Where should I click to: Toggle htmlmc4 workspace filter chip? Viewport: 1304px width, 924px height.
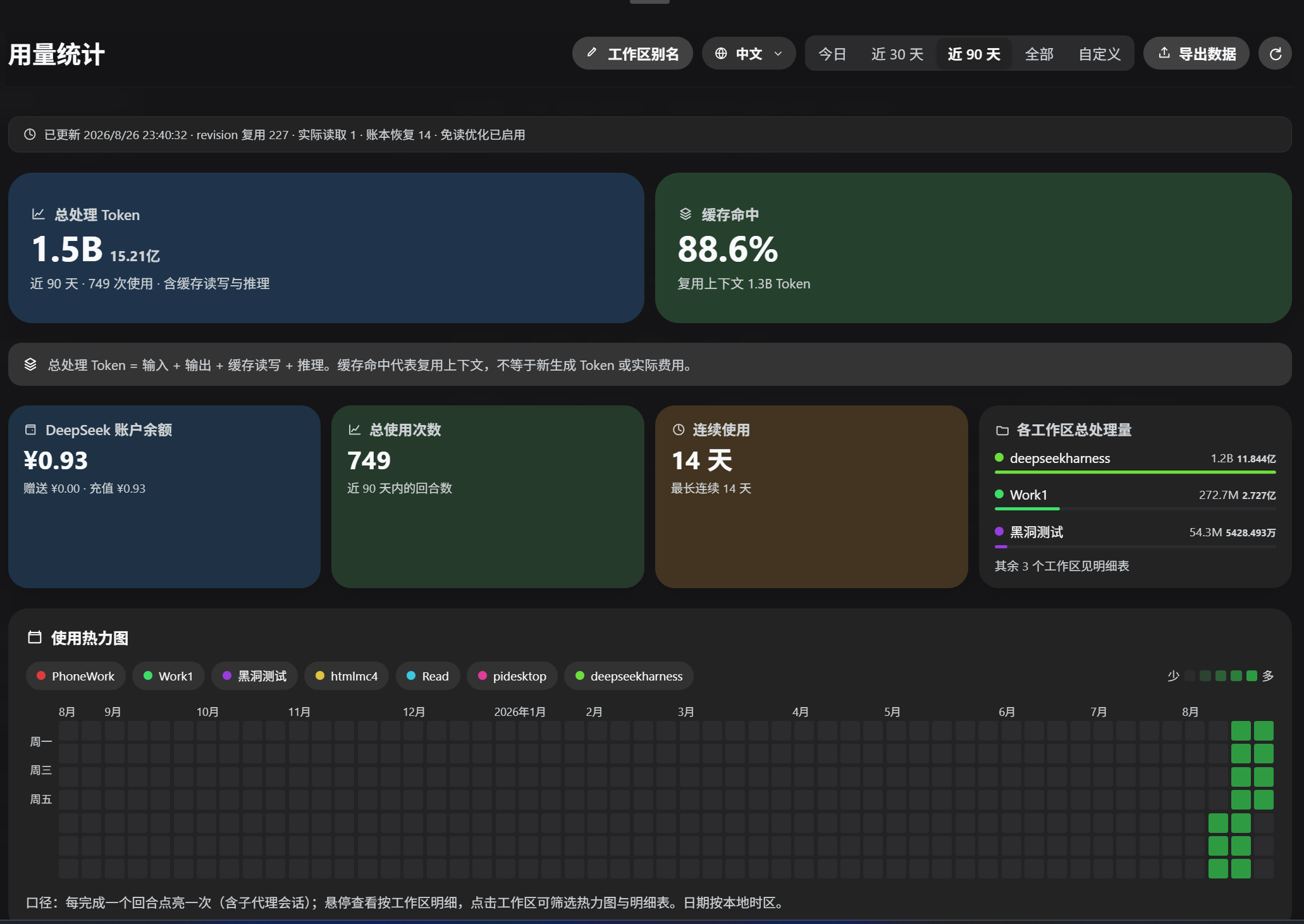pyautogui.click(x=347, y=676)
